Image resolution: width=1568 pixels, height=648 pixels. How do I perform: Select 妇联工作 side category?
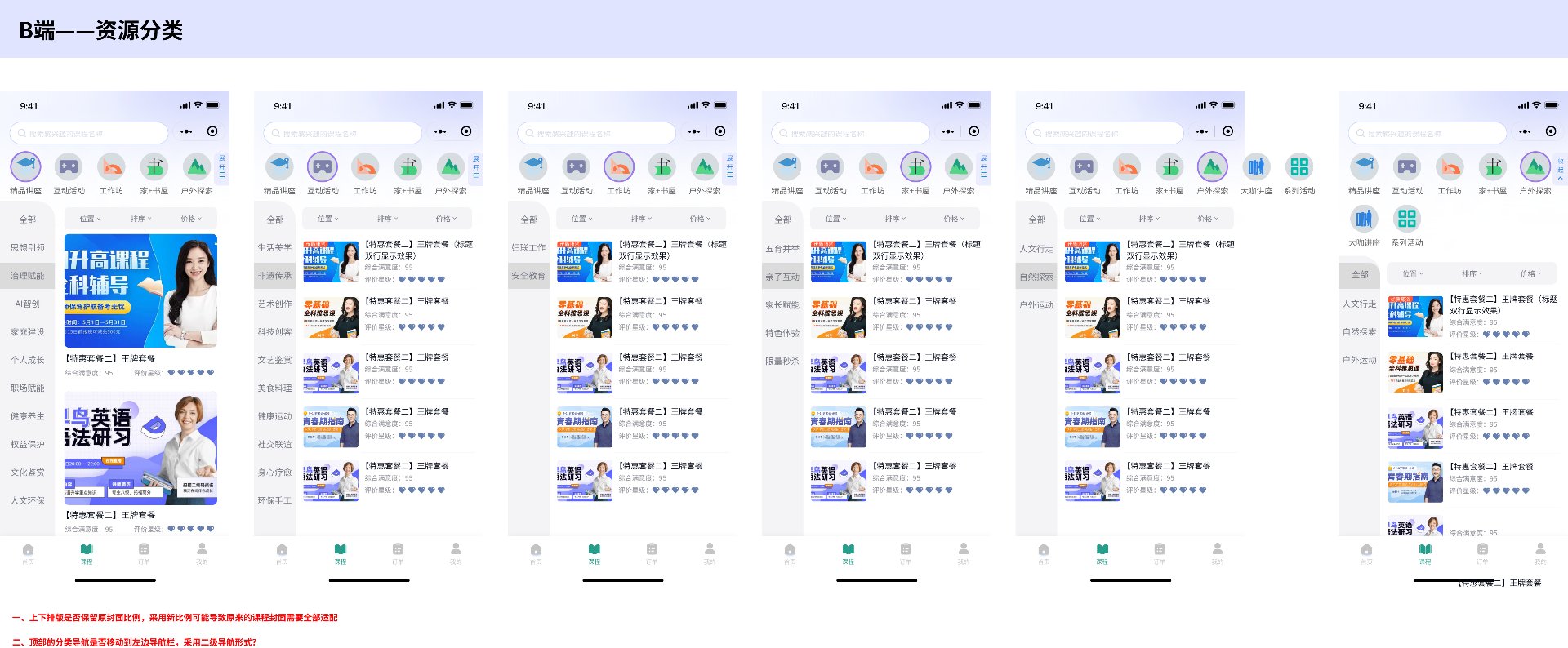point(528,247)
